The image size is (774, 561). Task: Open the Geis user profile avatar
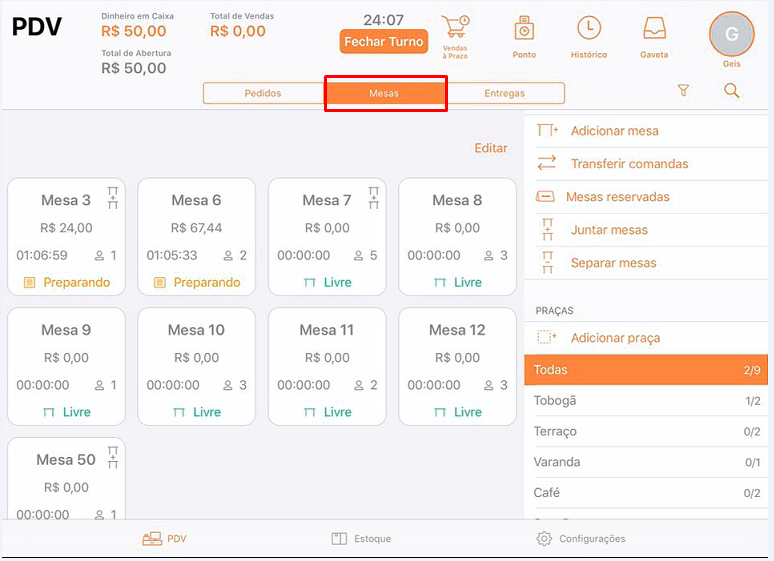(732, 34)
